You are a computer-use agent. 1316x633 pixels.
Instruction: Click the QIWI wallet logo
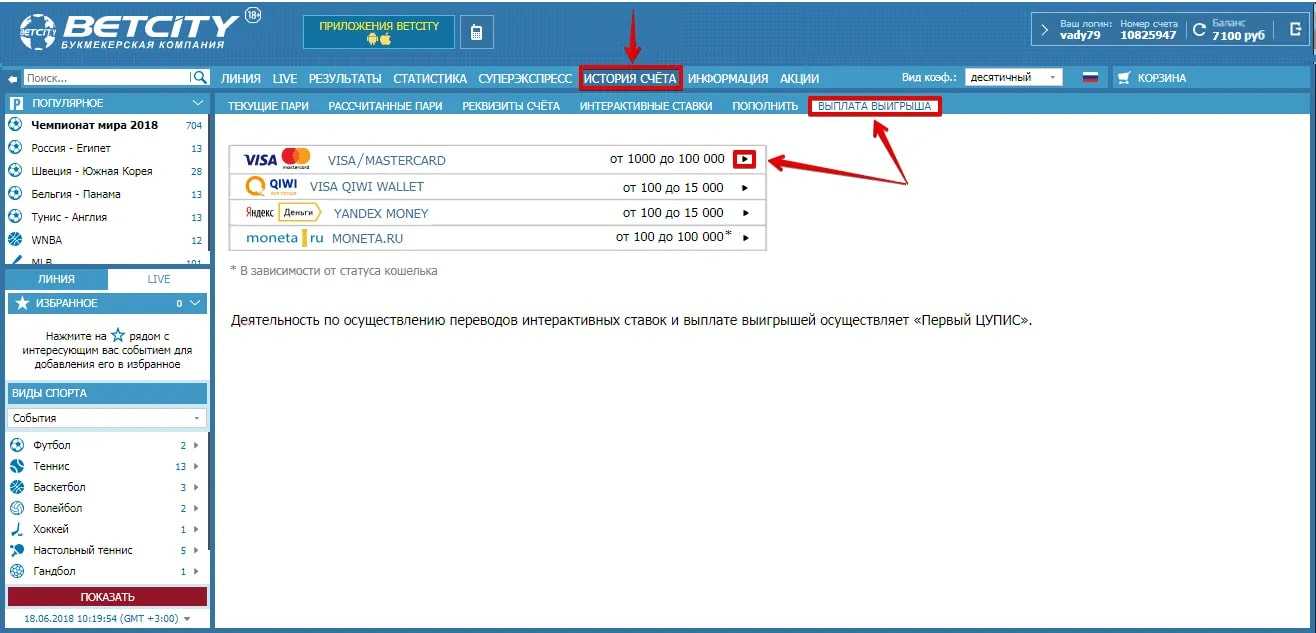[271, 186]
